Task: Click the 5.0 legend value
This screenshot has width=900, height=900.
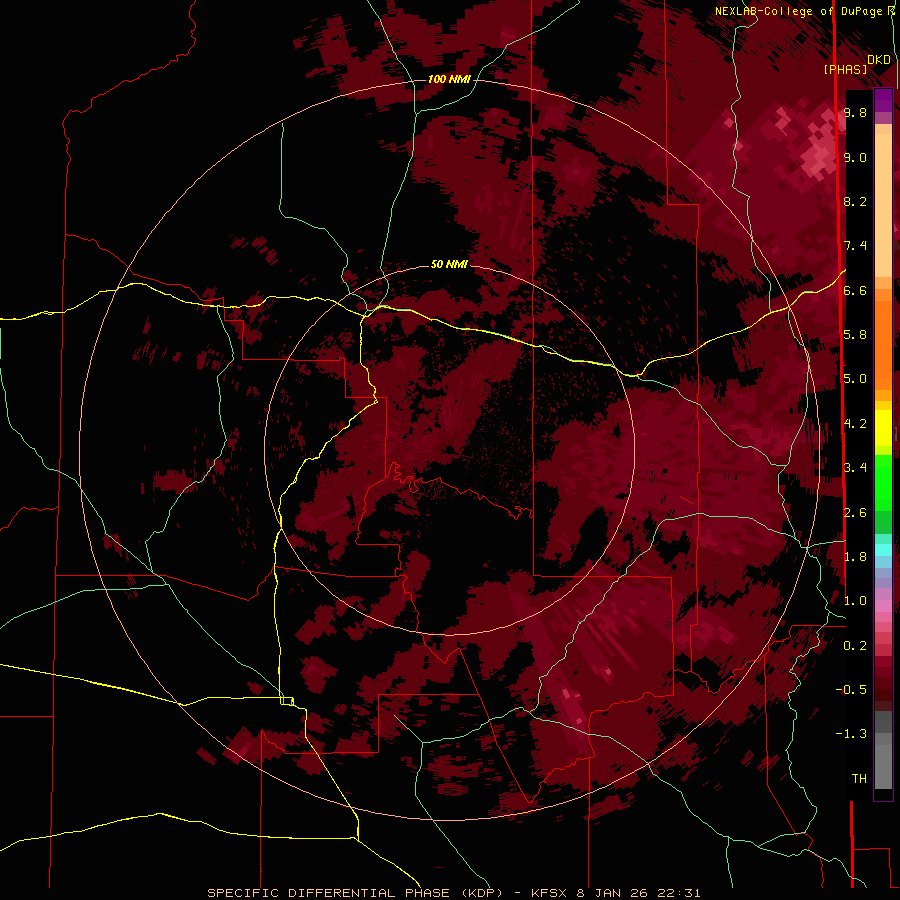Action: pos(855,379)
